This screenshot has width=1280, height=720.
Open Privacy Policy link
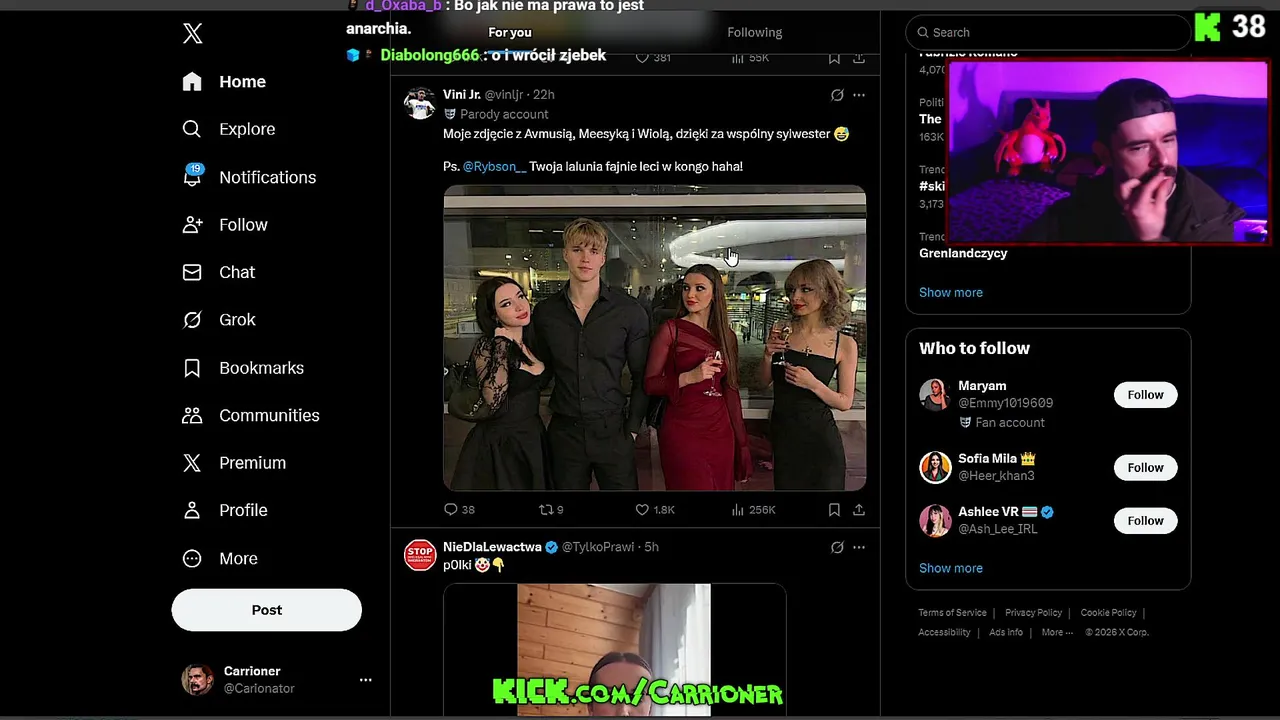pyautogui.click(x=1033, y=613)
